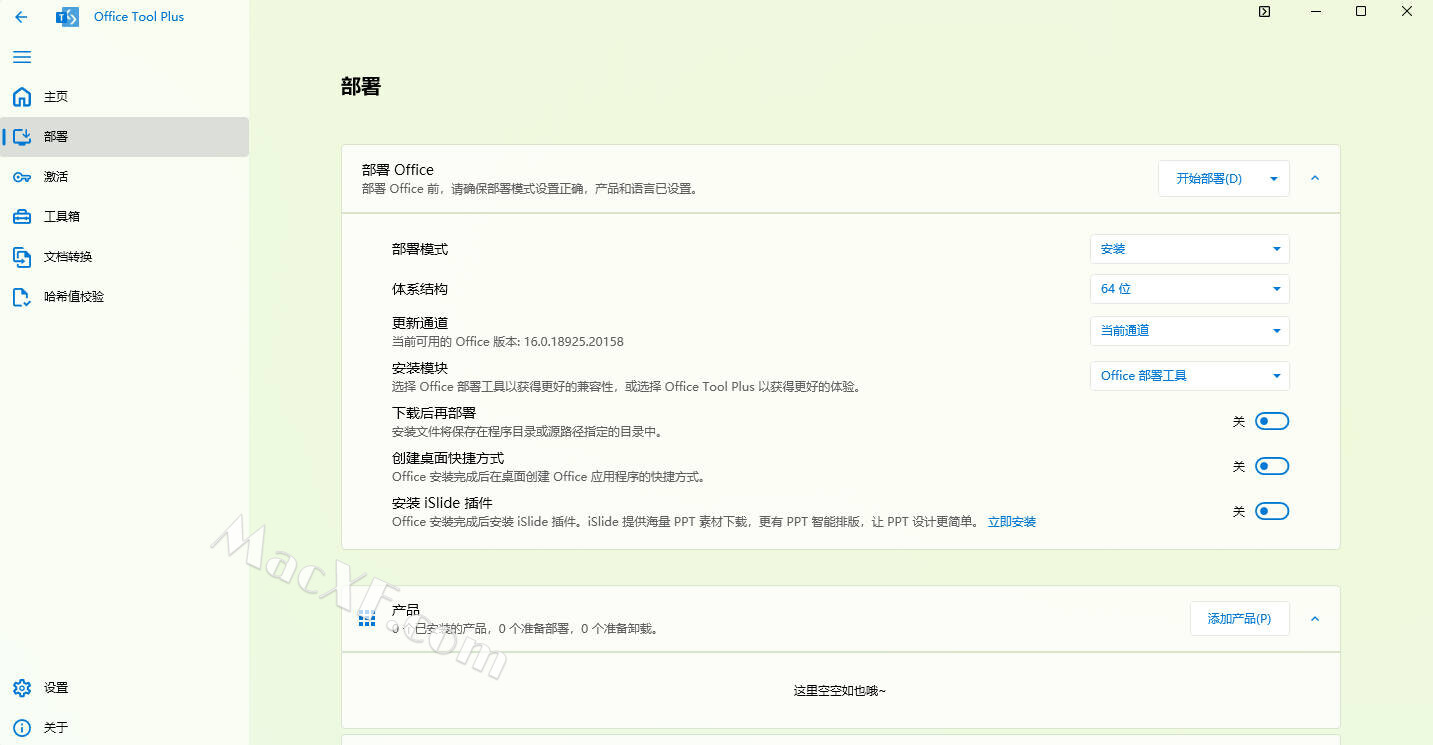
Task: Collapse the 产品 section chevron
Action: 1315,619
